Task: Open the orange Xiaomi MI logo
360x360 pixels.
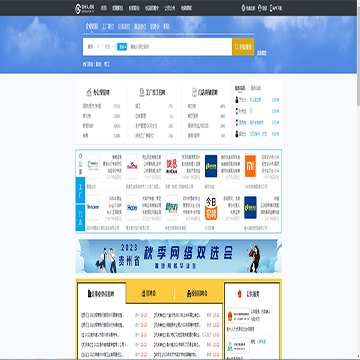Action: (250, 166)
